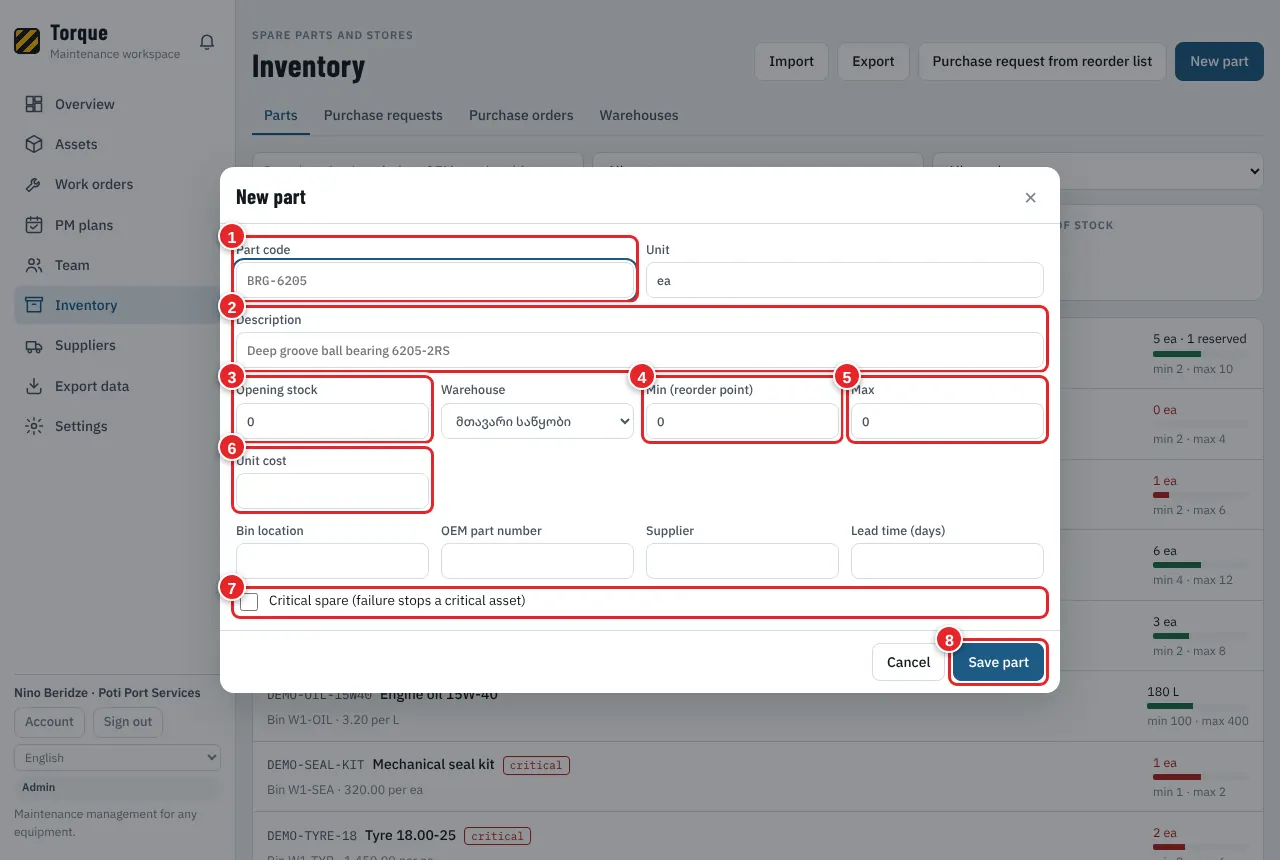Image resolution: width=1280 pixels, height=860 pixels.
Task: Open the Warehouse dropdown
Action: point(537,421)
